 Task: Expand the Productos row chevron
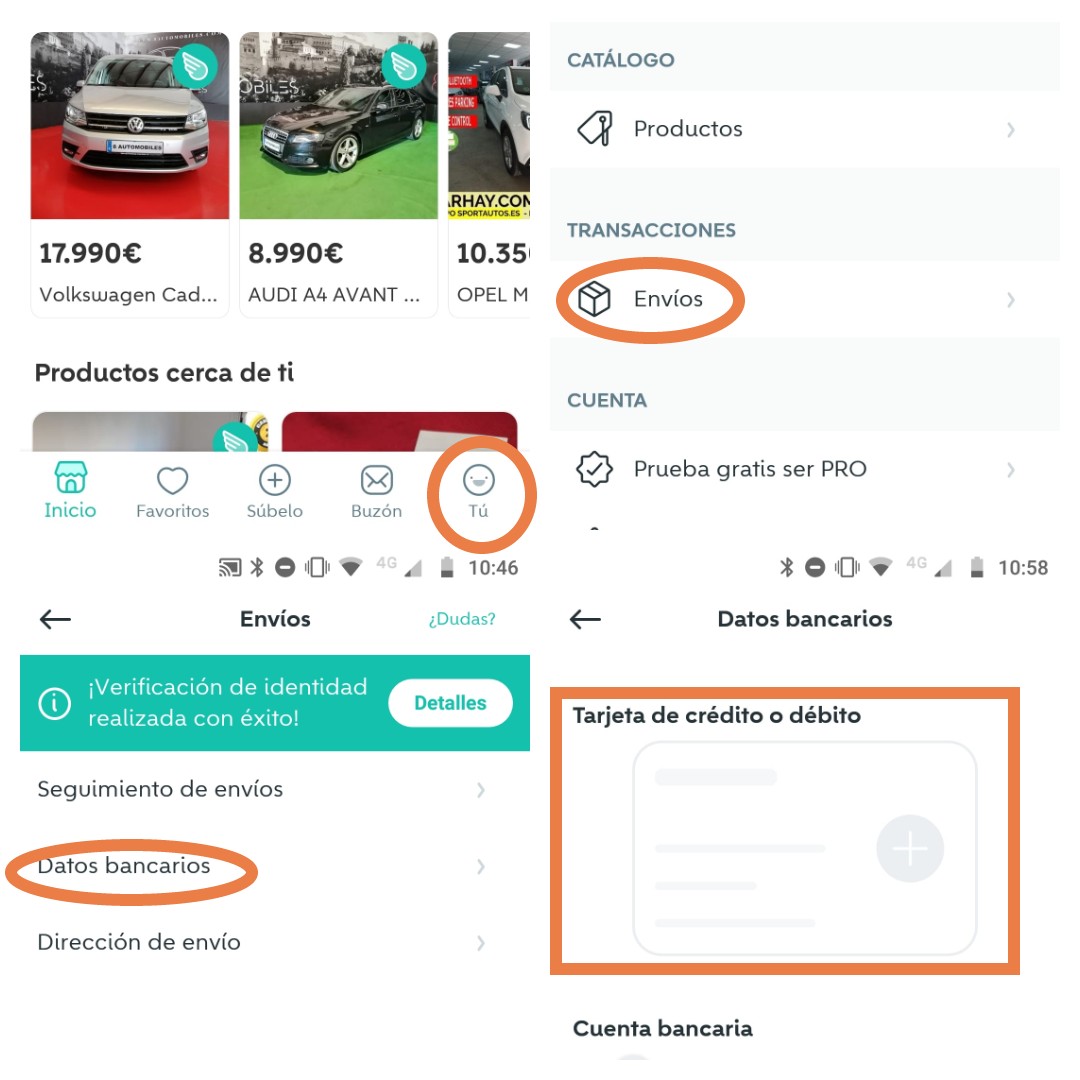[x=1011, y=129]
